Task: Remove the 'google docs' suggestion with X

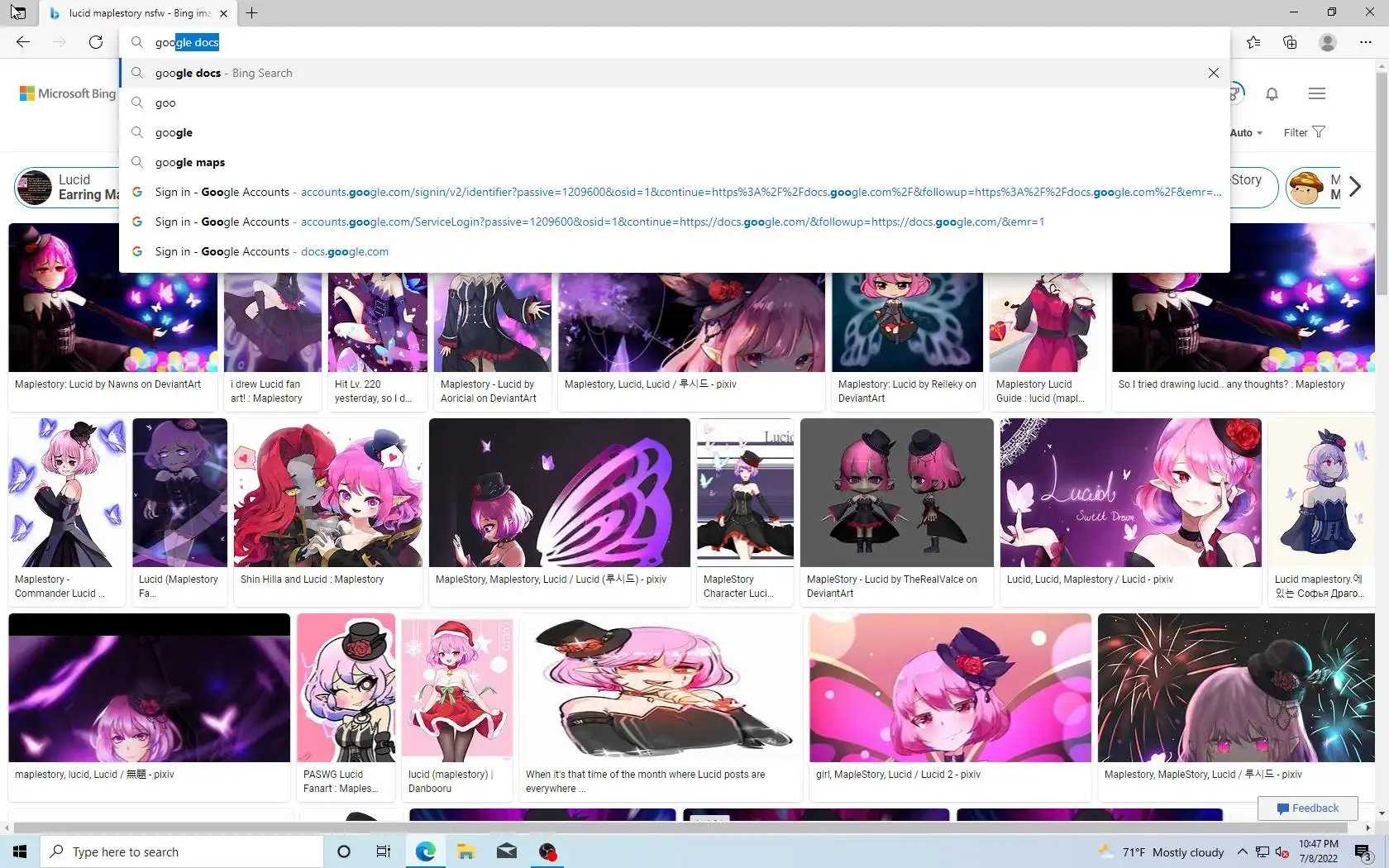Action: 1213,73
